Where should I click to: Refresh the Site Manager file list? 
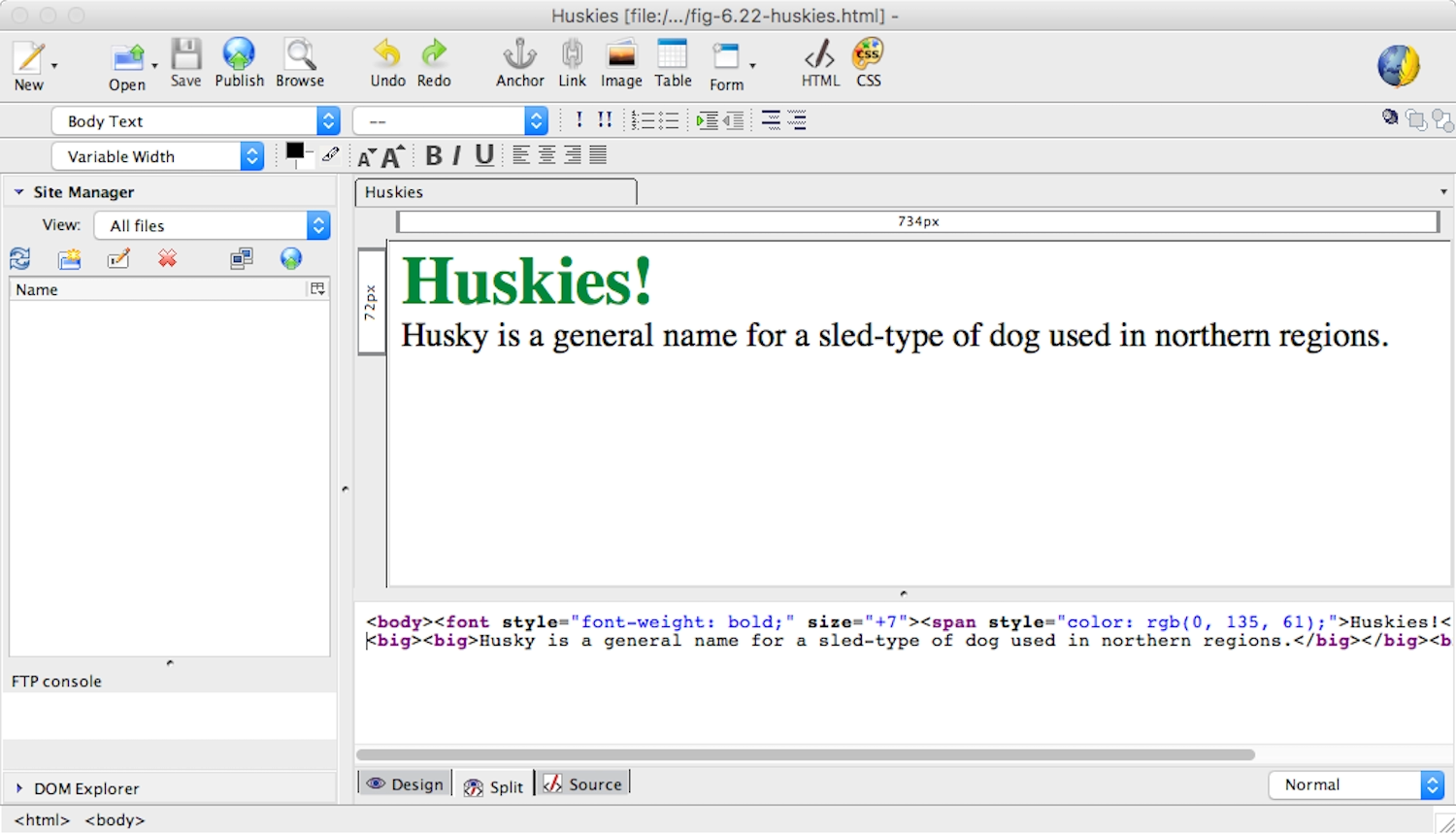[19, 258]
